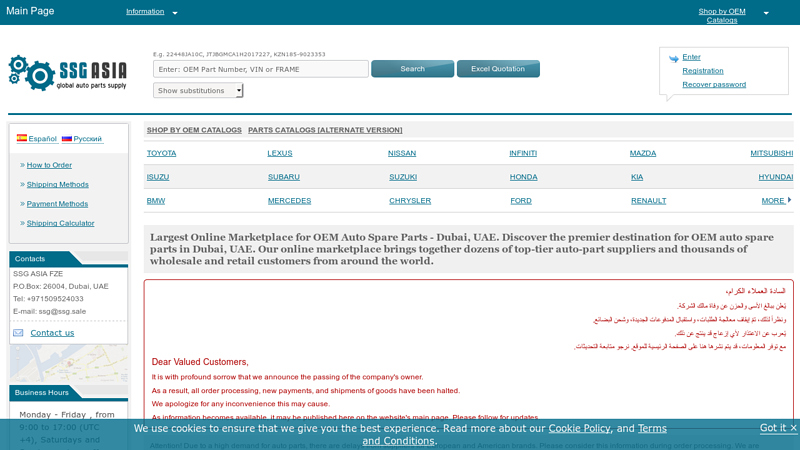This screenshot has width=800, height=450.
Task: Click the SSG ASIA gear logo
Action: (31, 71)
